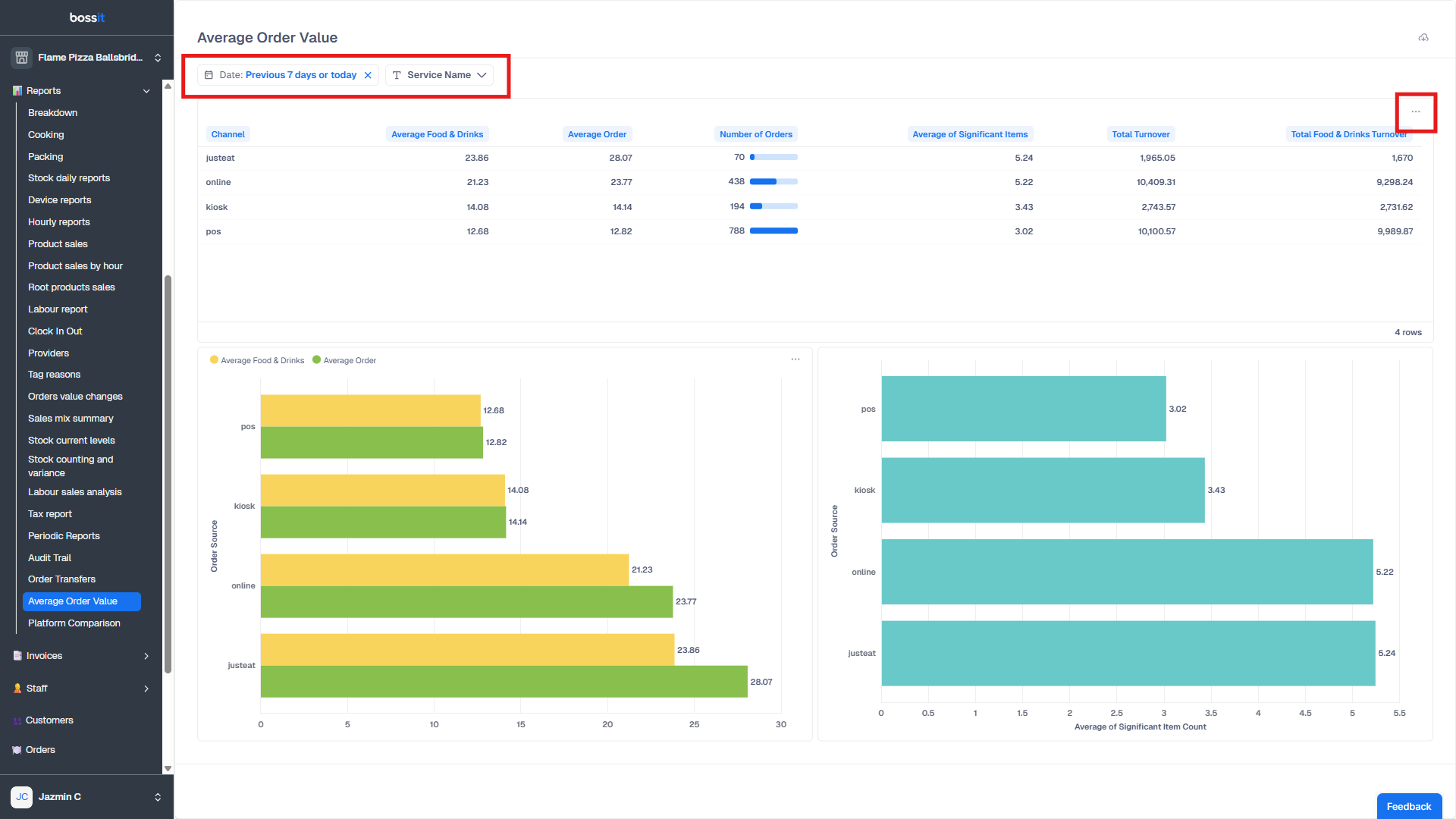Click the JC user avatar
1456x819 pixels.
pyautogui.click(x=21, y=797)
